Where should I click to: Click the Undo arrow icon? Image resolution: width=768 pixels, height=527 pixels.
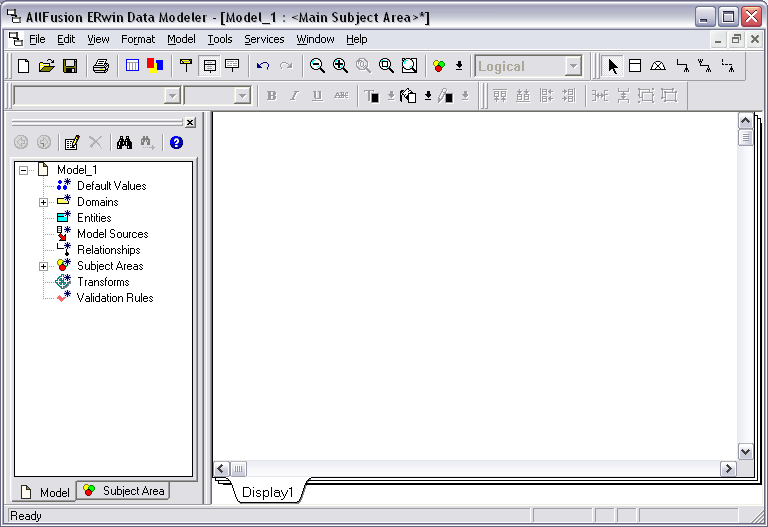point(263,66)
